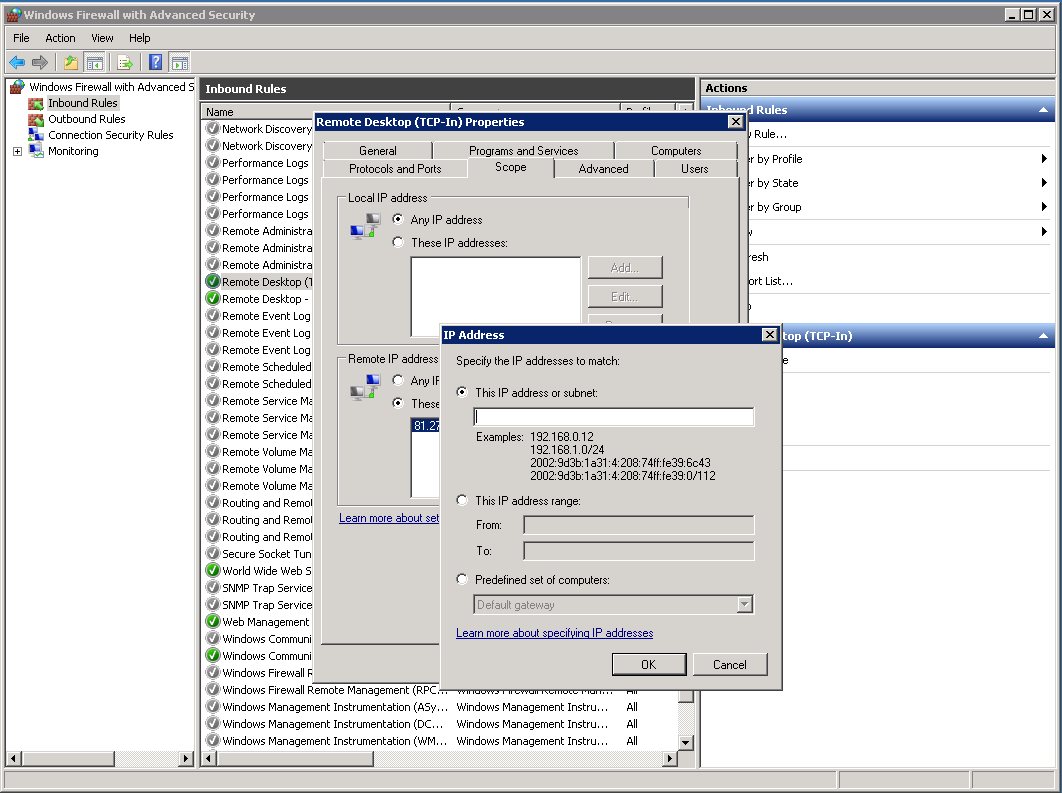Switch to the General tab

click(x=378, y=150)
